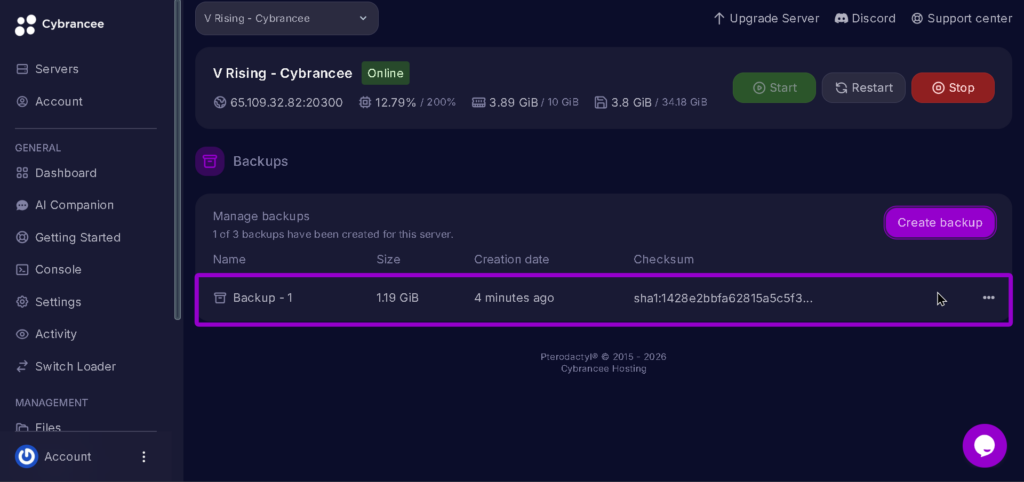This screenshot has width=1024, height=482.
Task: Open the AI Companion page
Action: coord(74,205)
